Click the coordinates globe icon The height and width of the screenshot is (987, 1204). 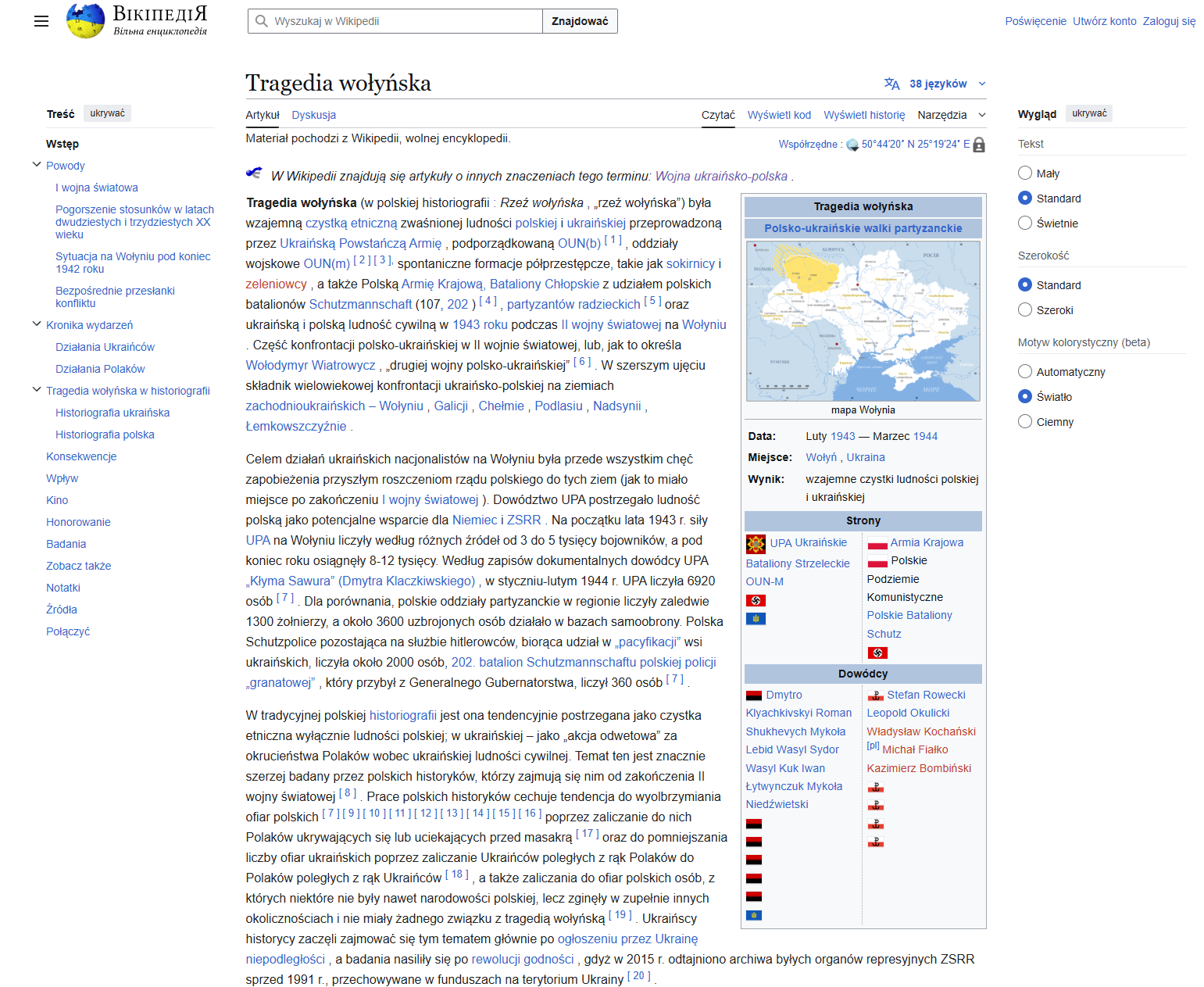852,145
